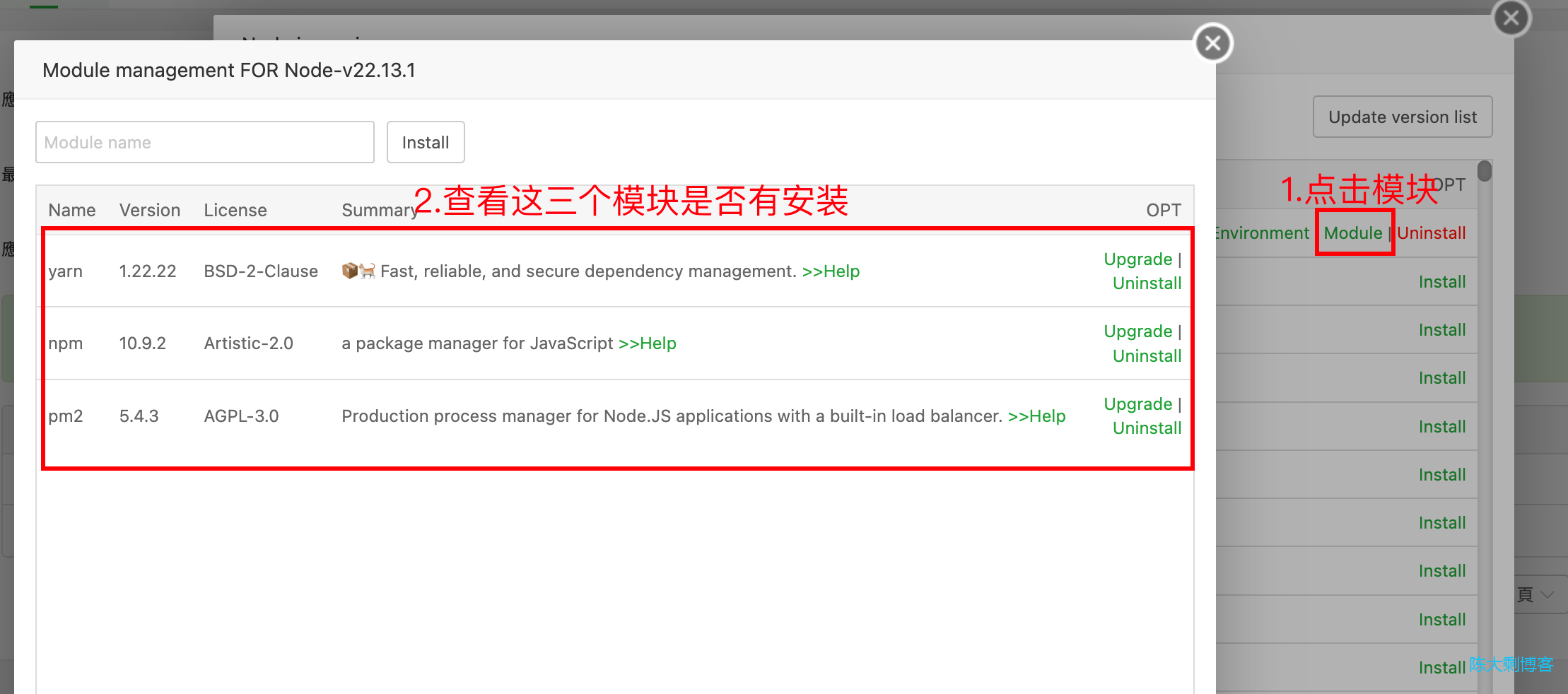Upgrade the npm module
1568x694 pixels.
(x=1138, y=331)
